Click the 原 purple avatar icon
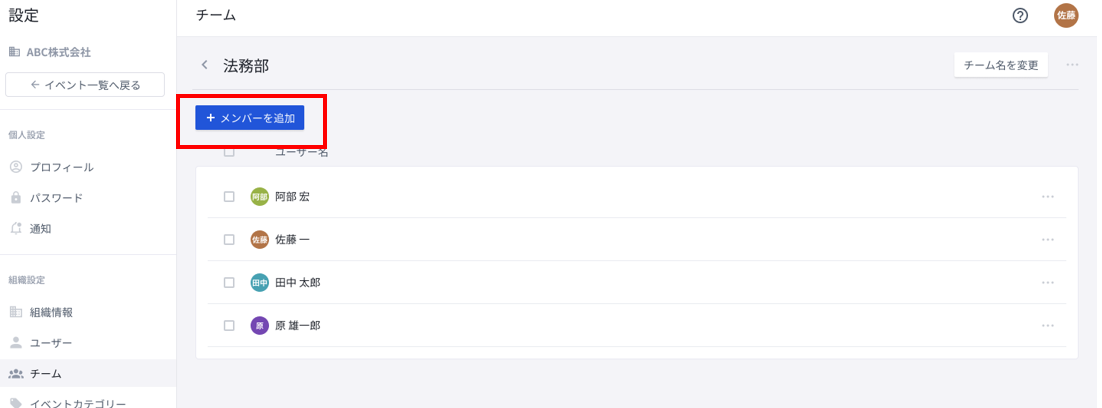1102x408 pixels. pos(260,325)
